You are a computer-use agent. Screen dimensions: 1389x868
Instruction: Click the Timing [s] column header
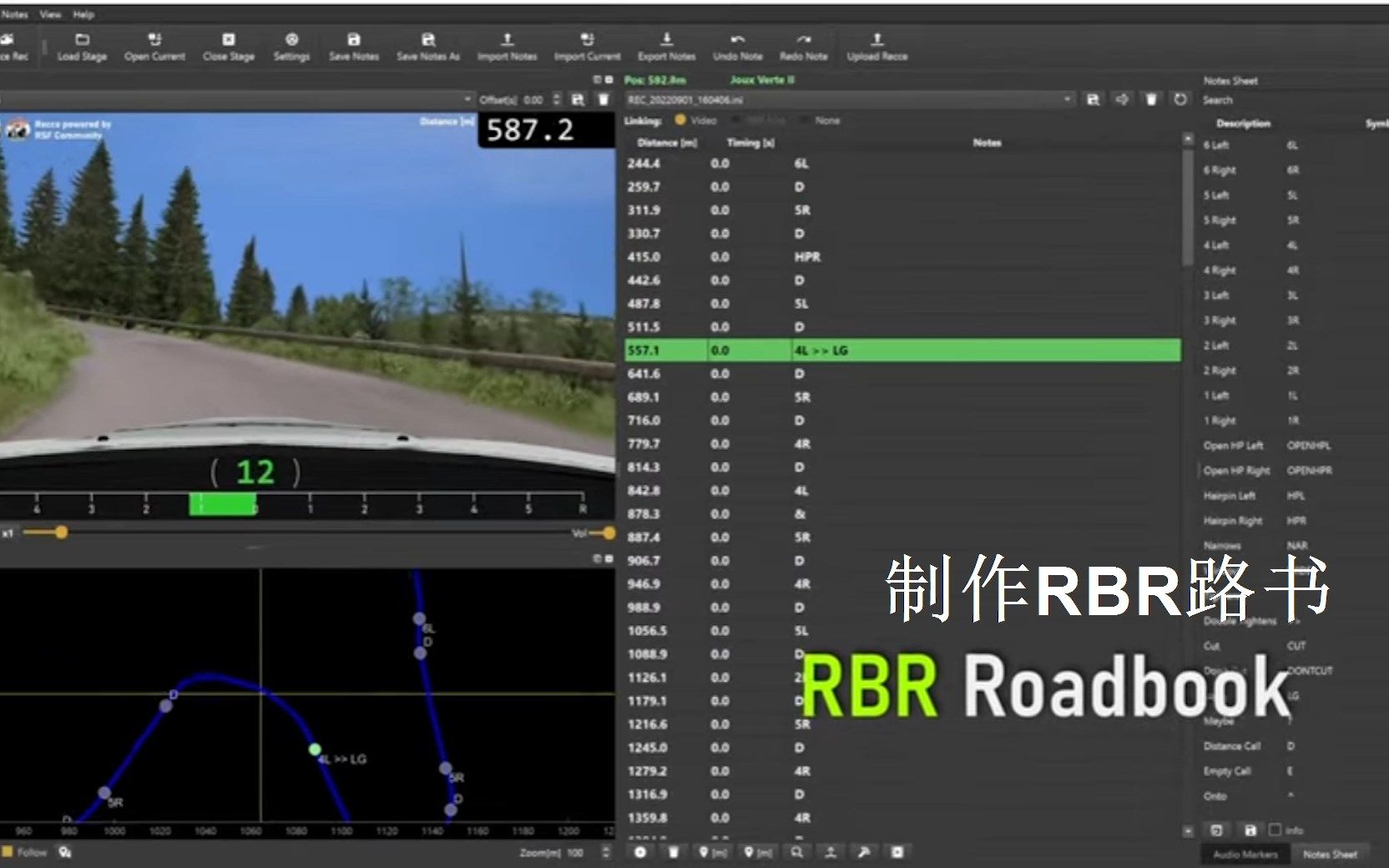tap(750, 143)
